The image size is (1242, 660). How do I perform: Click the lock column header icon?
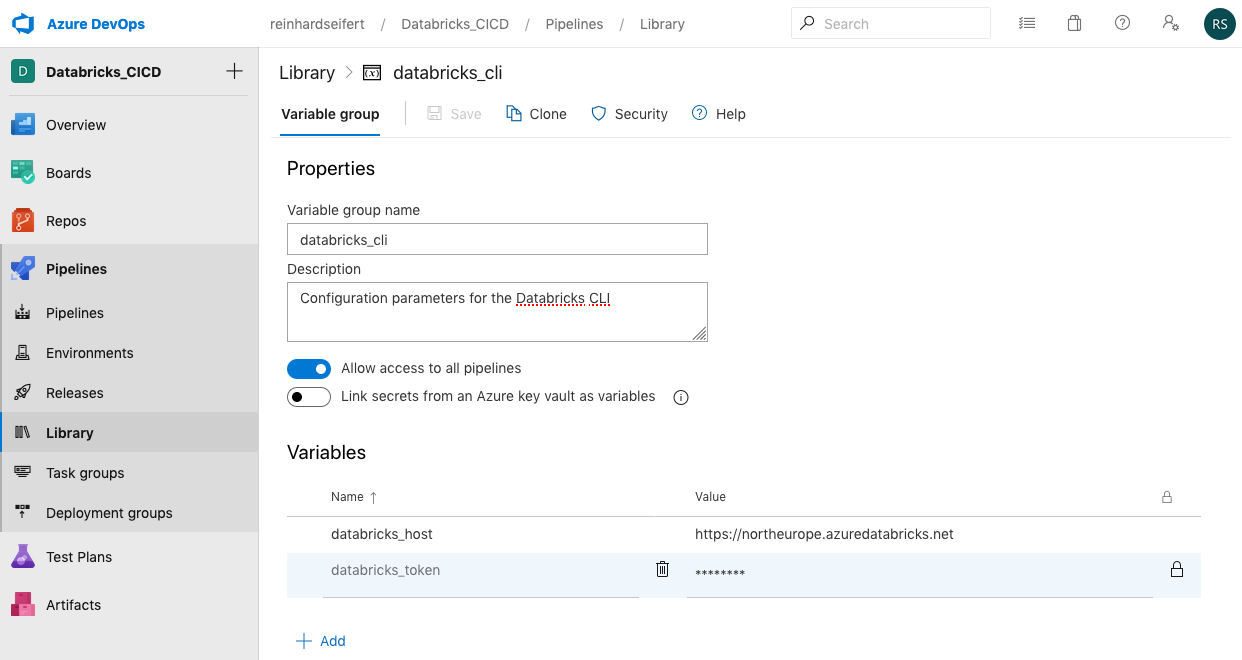pyautogui.click(x=1167, y=497)
